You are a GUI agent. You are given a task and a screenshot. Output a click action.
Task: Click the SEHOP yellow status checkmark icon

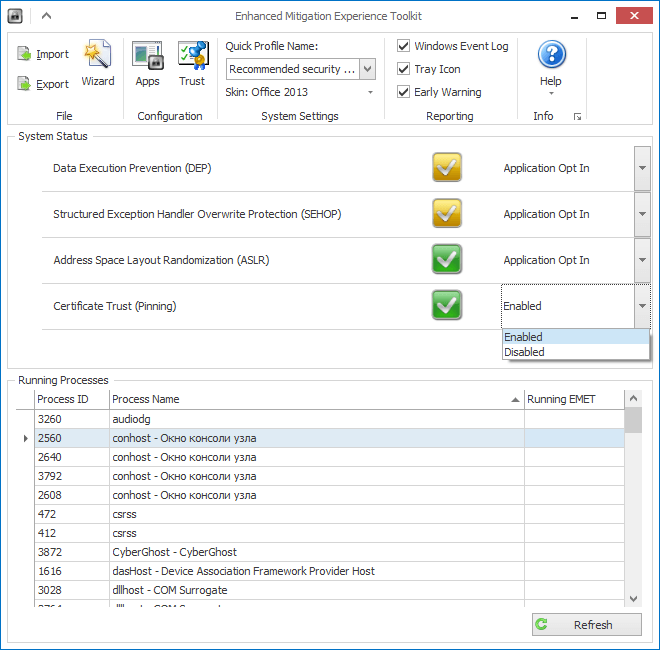[x=447, y=213]
